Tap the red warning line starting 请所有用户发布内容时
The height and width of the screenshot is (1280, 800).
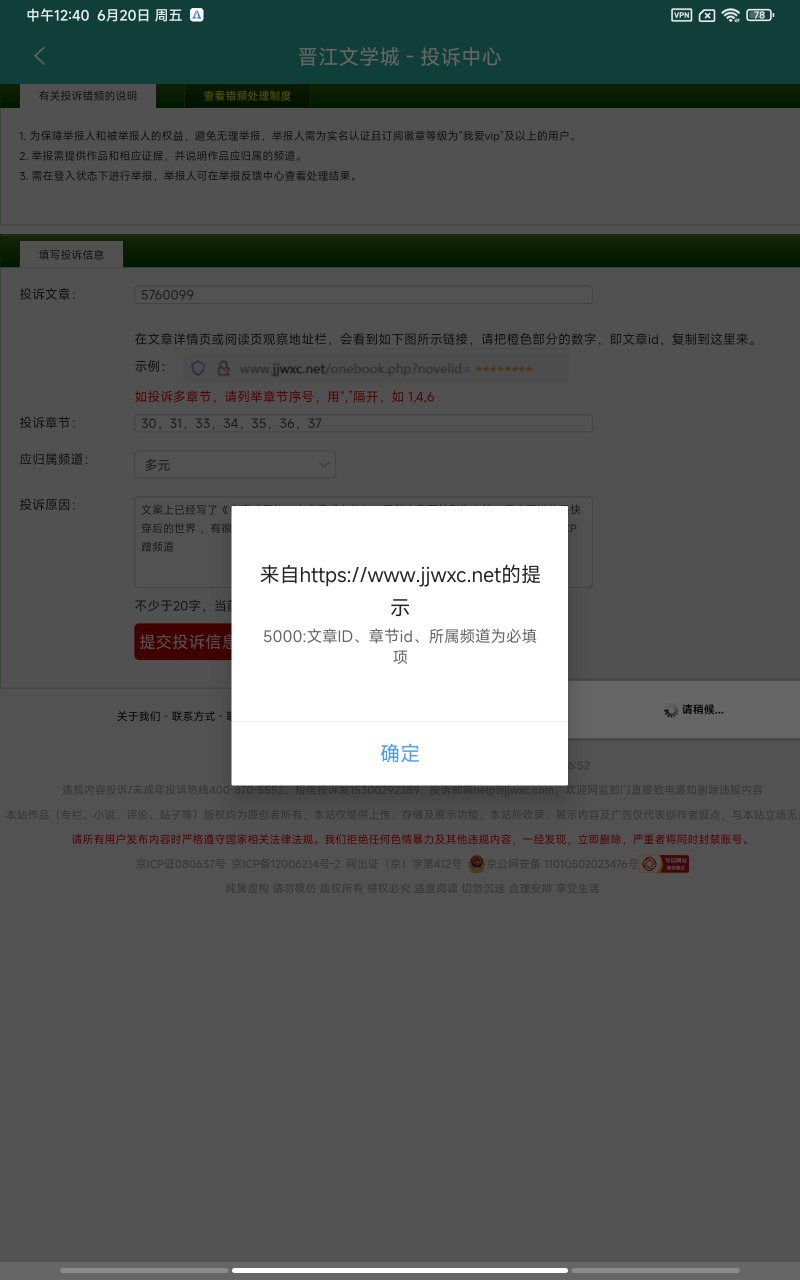[x=410, y=839]
